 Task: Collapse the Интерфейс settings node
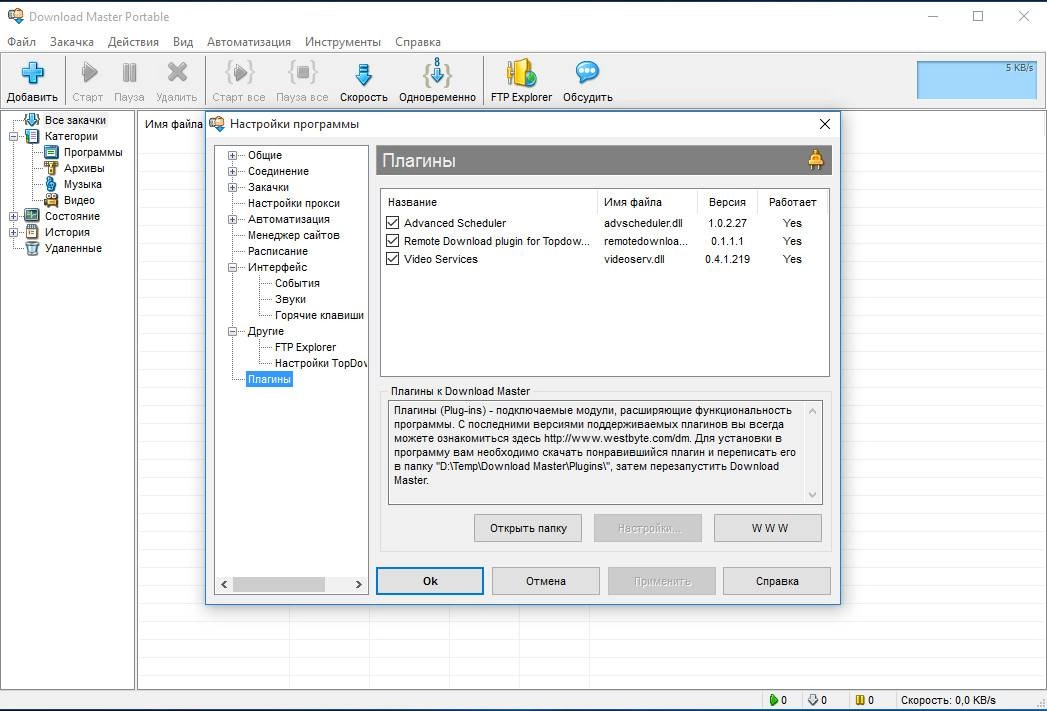click(x=232, y=268)
